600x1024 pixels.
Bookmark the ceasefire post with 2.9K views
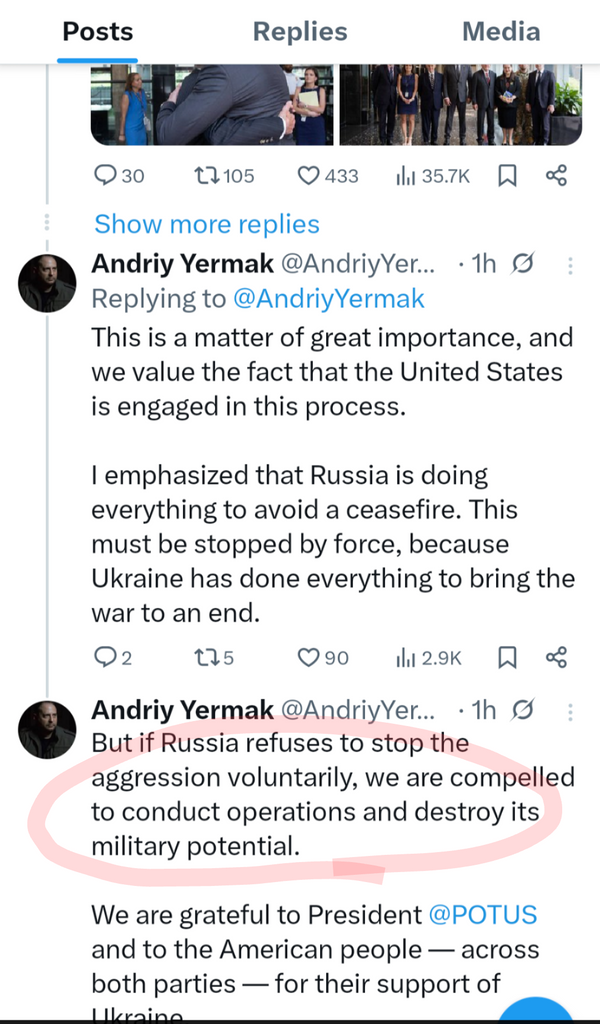[508, 657]
